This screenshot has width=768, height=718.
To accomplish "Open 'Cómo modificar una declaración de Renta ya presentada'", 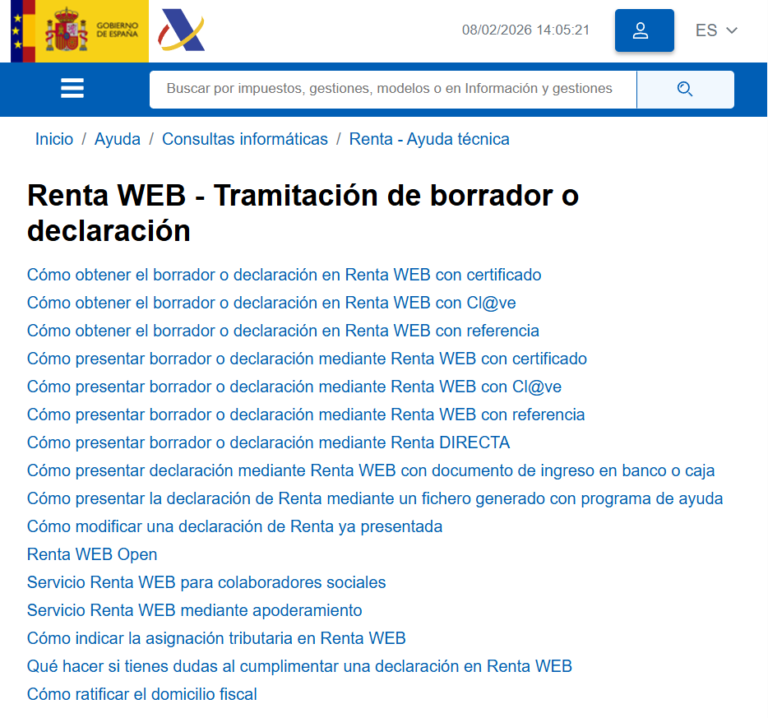I will (x=235, y=526).
